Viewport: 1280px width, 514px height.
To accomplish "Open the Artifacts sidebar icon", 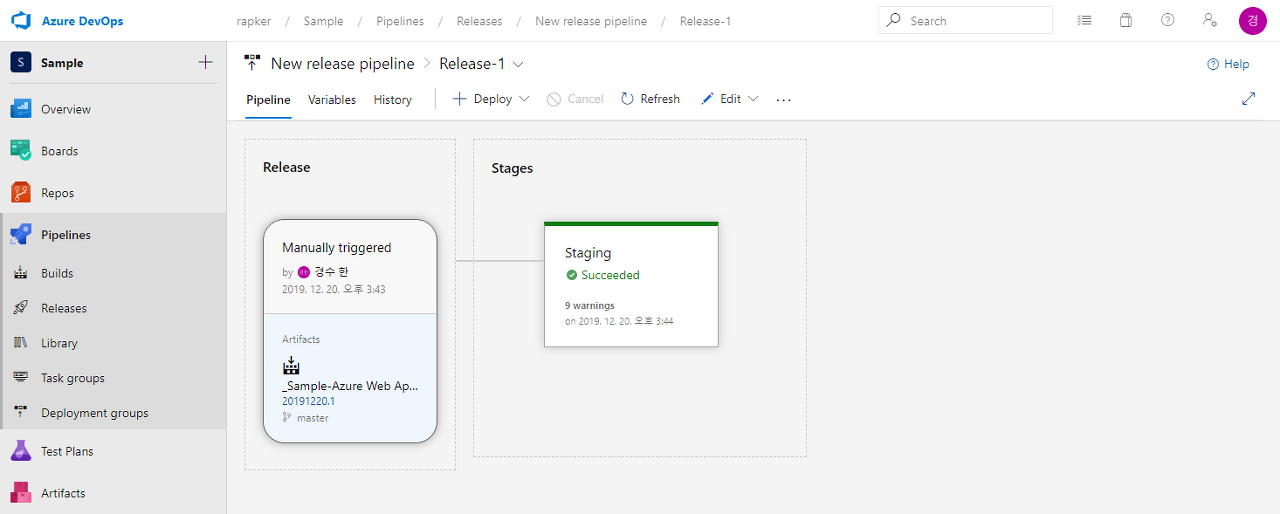I will (x=21, y=493).
